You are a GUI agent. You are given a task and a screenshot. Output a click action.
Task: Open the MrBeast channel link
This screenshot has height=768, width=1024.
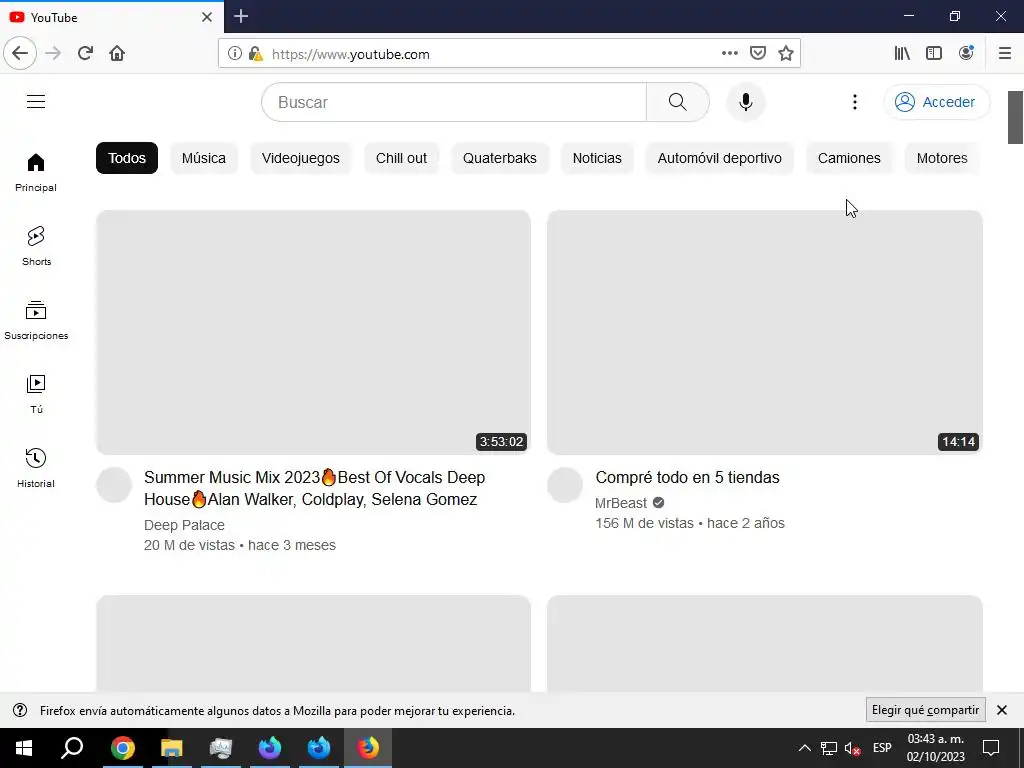[x=621, y=503]
